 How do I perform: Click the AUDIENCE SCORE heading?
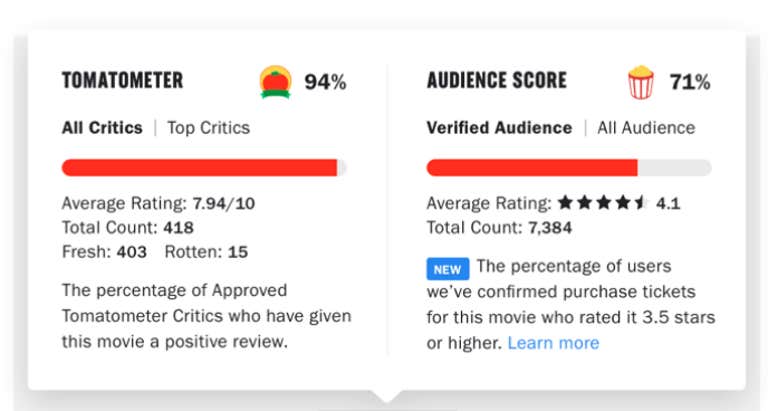(x=497, y=80)
